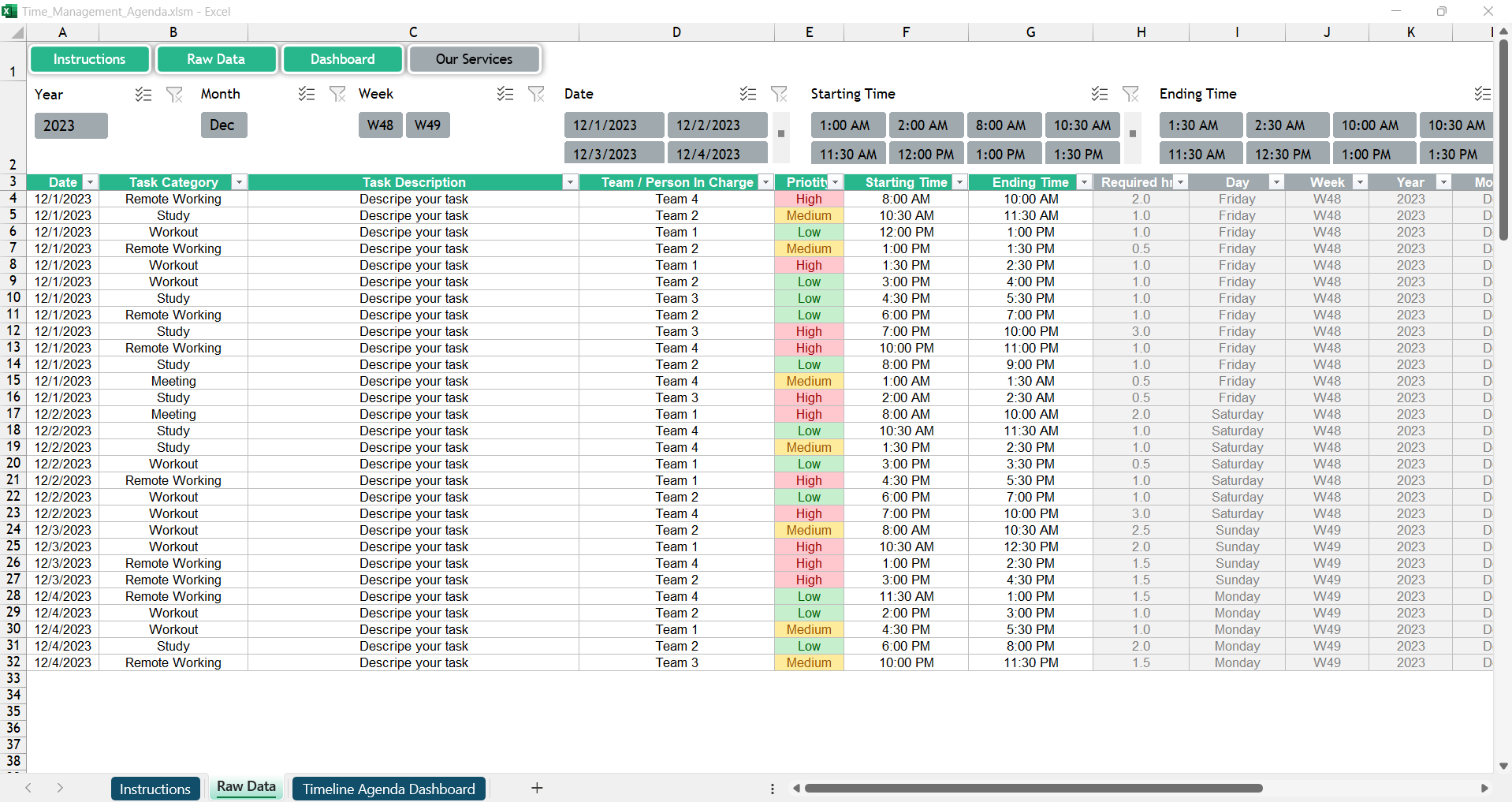The width and height of the screenshot is (1512, 802).
Task: Toggle the W48 week slicer item
Action: click(380, 125)
